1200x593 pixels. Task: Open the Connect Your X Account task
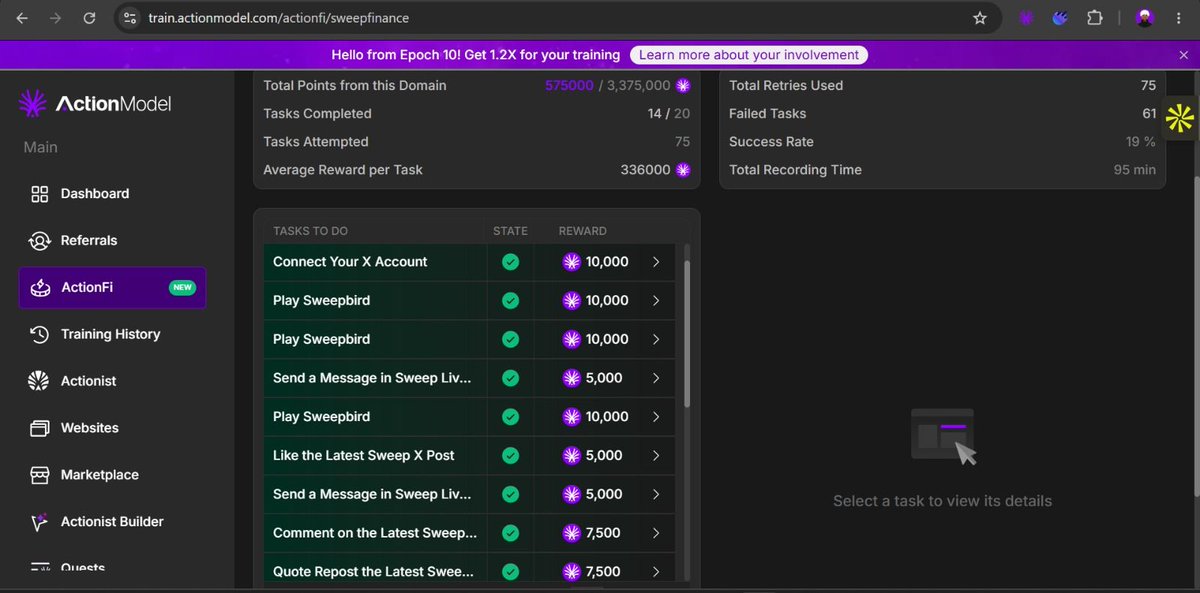[469, 262]
